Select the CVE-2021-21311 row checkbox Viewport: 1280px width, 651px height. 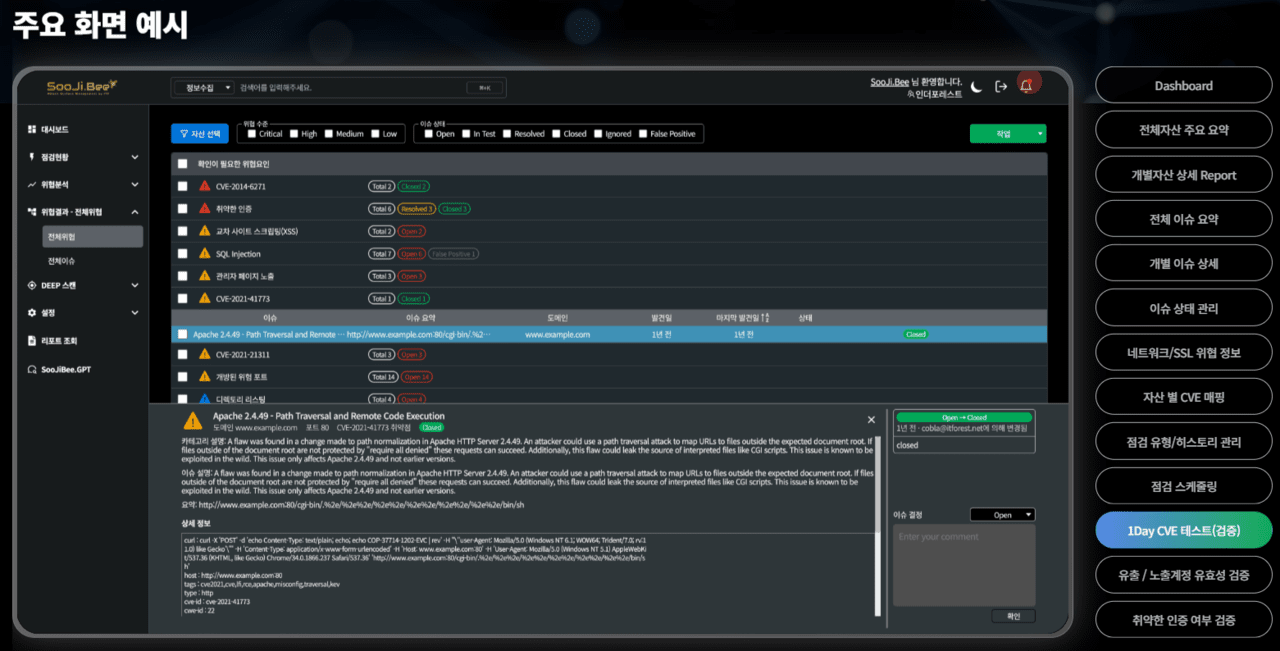click(x=182, y=354)
